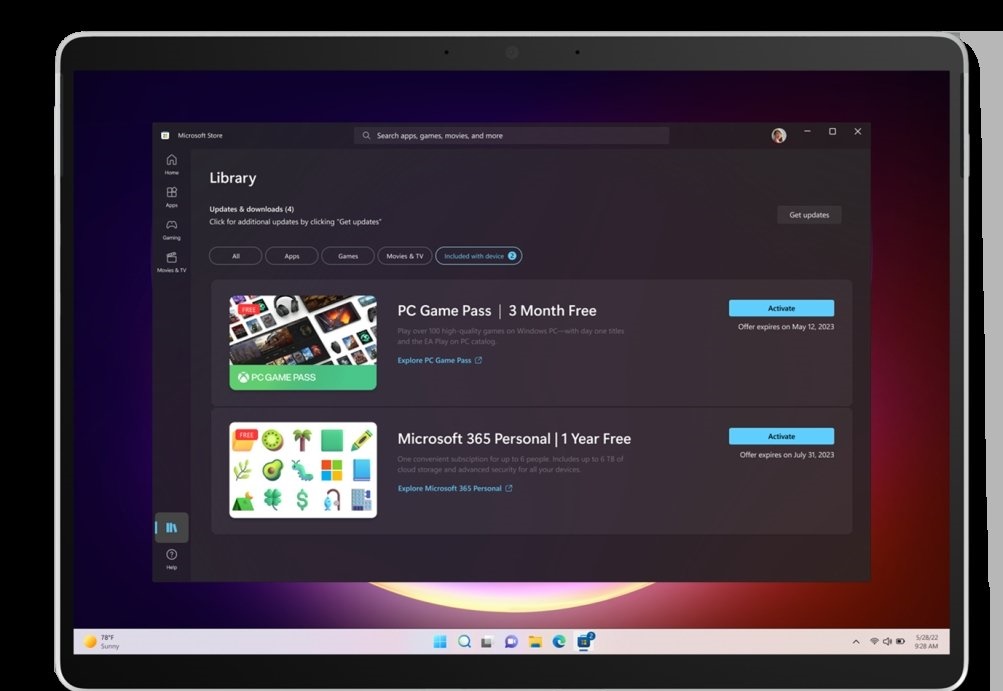The image size is (1003, 691).
Task: Open Movies & TV section in sidebar
Action: tap(171, 262)
